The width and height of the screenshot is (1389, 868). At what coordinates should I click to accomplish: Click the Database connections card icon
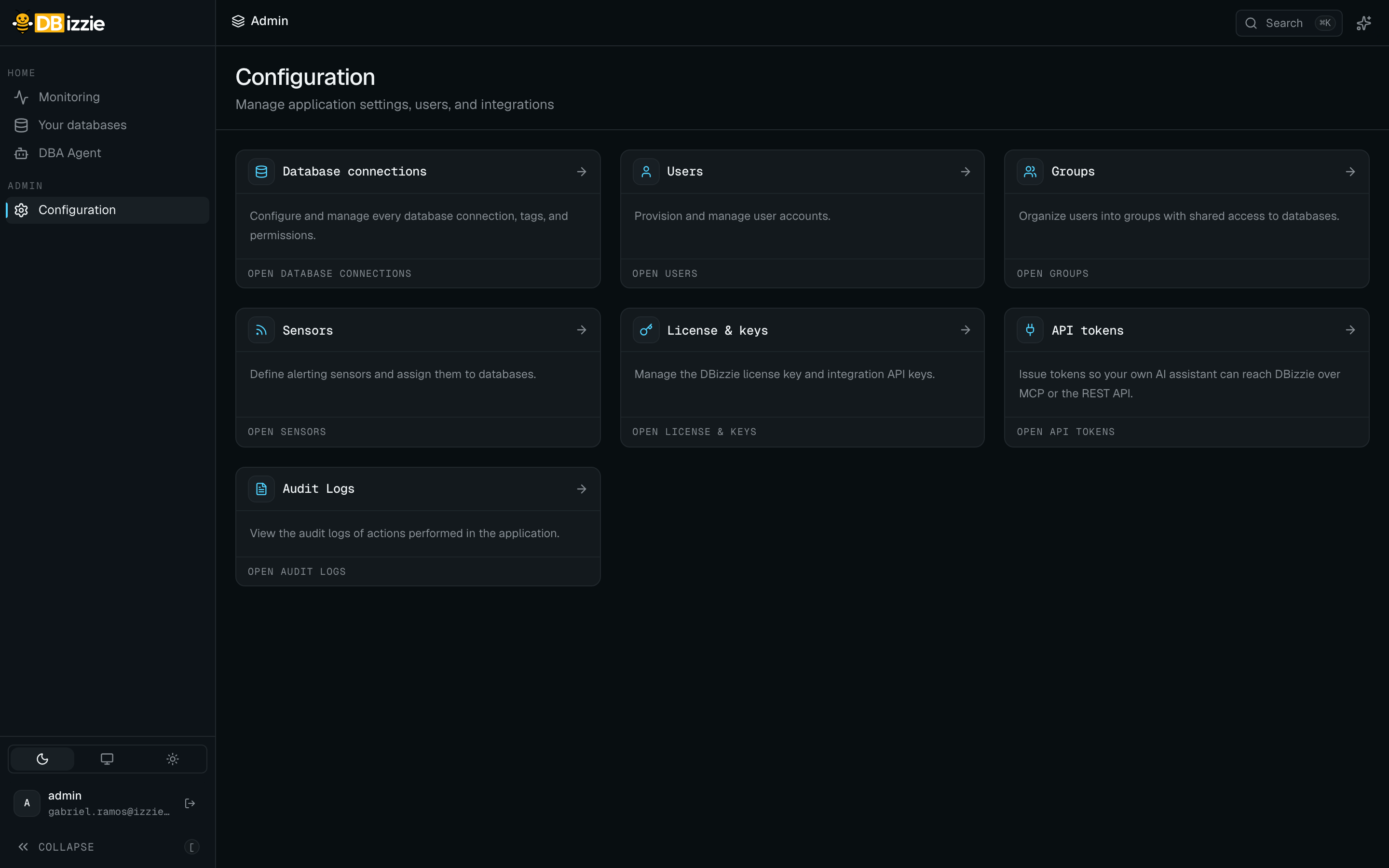tap(261, 172)
